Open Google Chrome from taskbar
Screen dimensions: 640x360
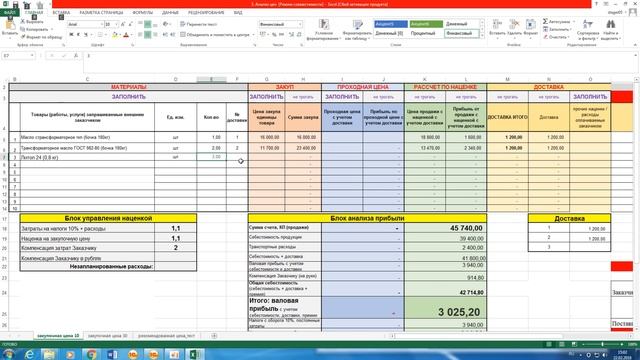pos(91,354)
